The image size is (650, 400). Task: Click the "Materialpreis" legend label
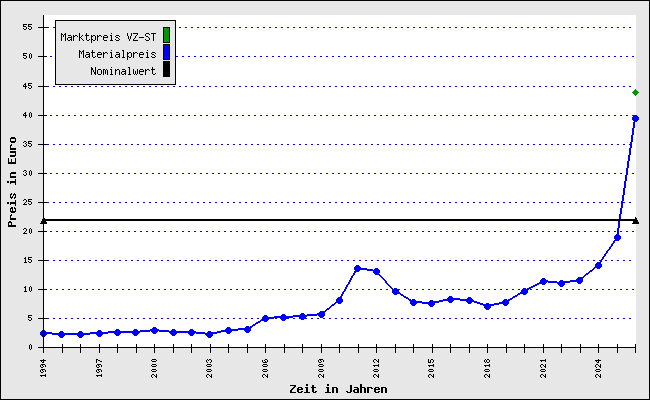[117, 54]
